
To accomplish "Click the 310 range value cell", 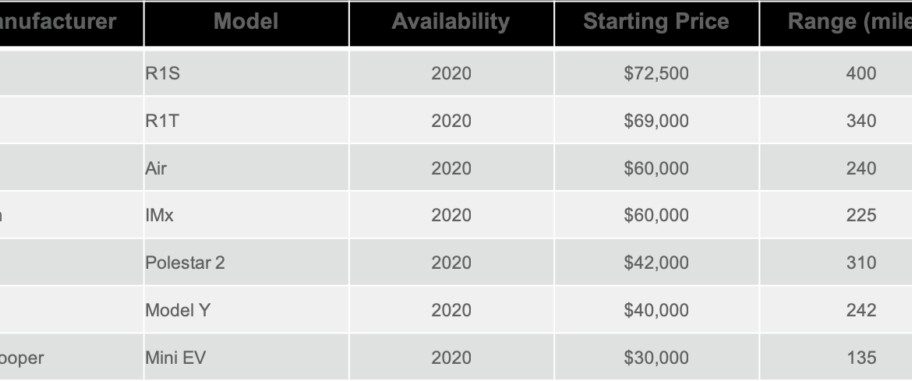I will [x=836, y=262].
